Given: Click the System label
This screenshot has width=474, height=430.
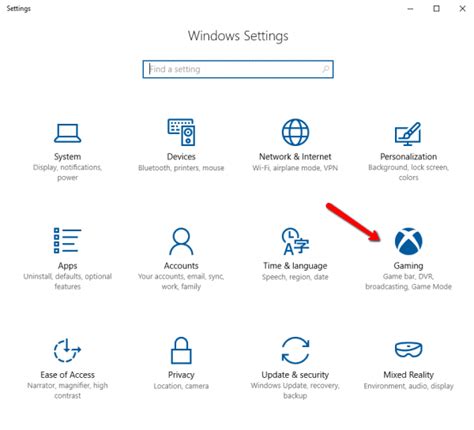Looking at the screenshot, I should 67,157.
